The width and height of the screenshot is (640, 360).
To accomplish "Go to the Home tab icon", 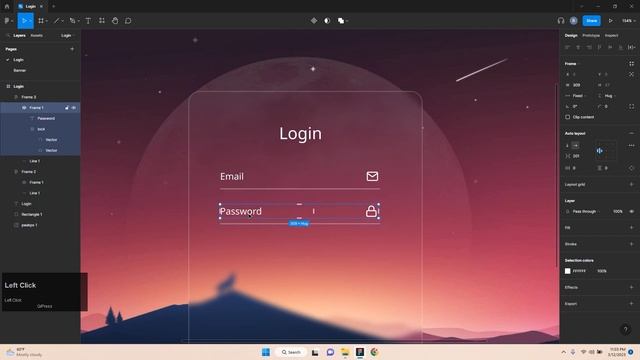I will [7, 6].
